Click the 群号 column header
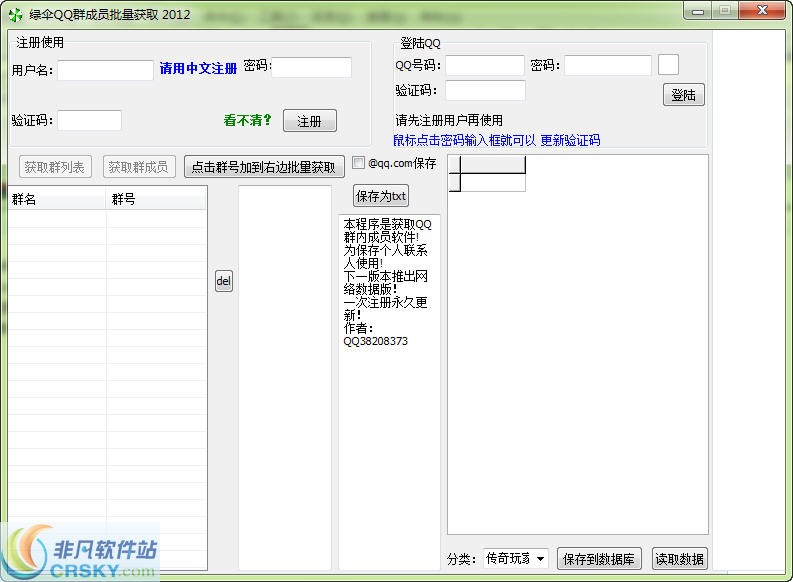 coord(156,199)
